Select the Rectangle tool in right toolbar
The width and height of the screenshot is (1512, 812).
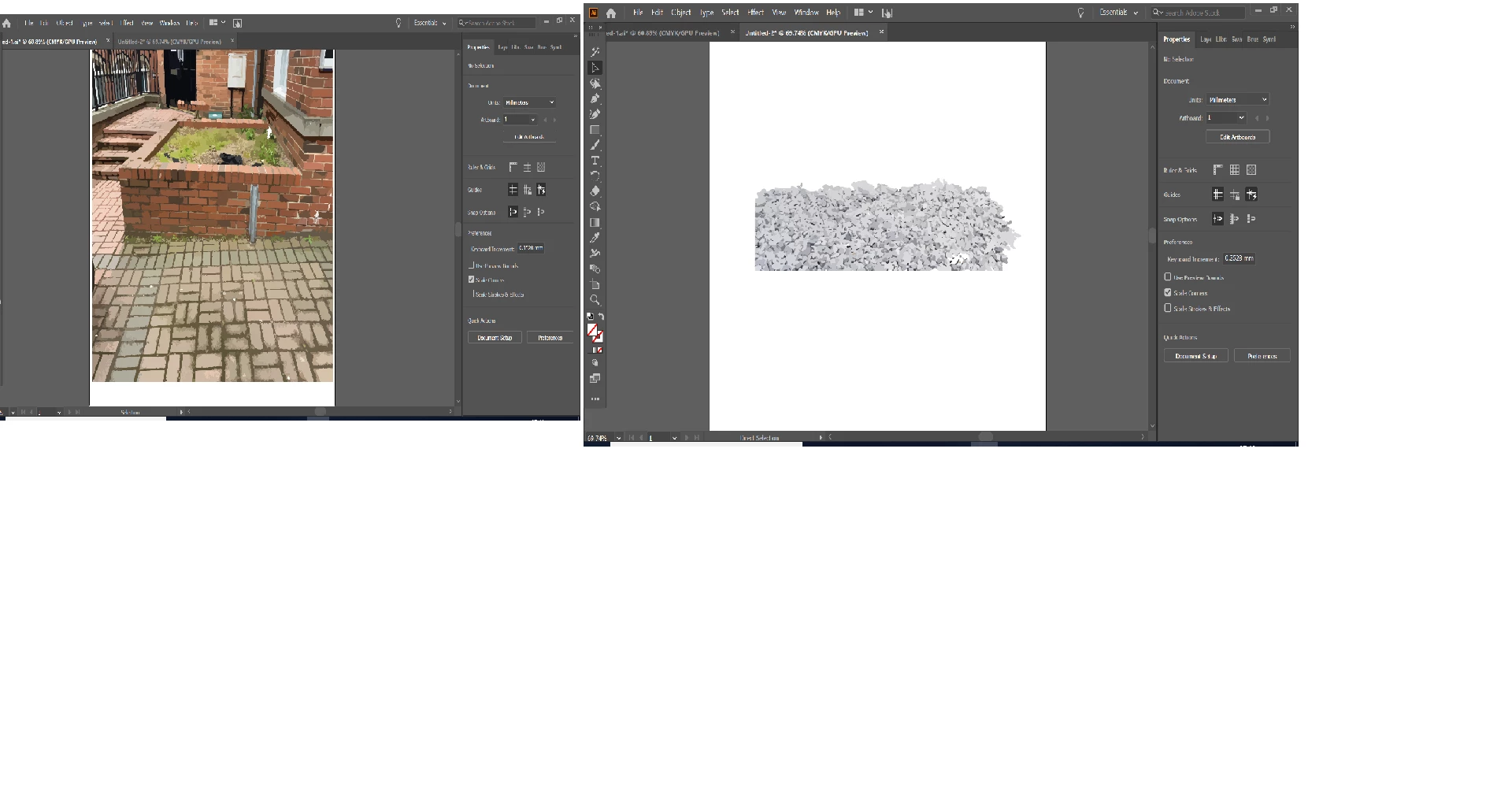pyautogui.click(x=595, y=130)
